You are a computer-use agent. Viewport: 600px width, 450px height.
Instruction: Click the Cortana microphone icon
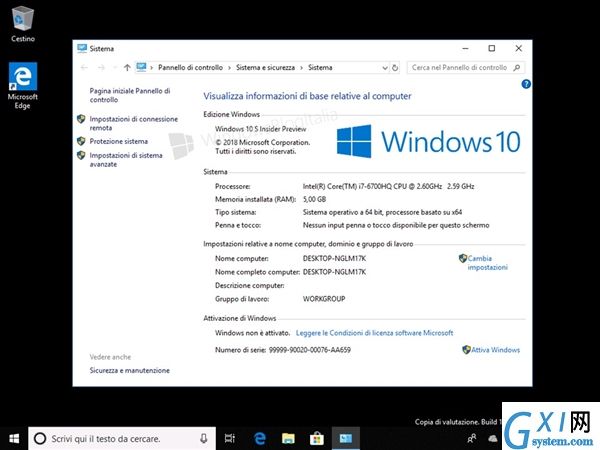point(204,439)
